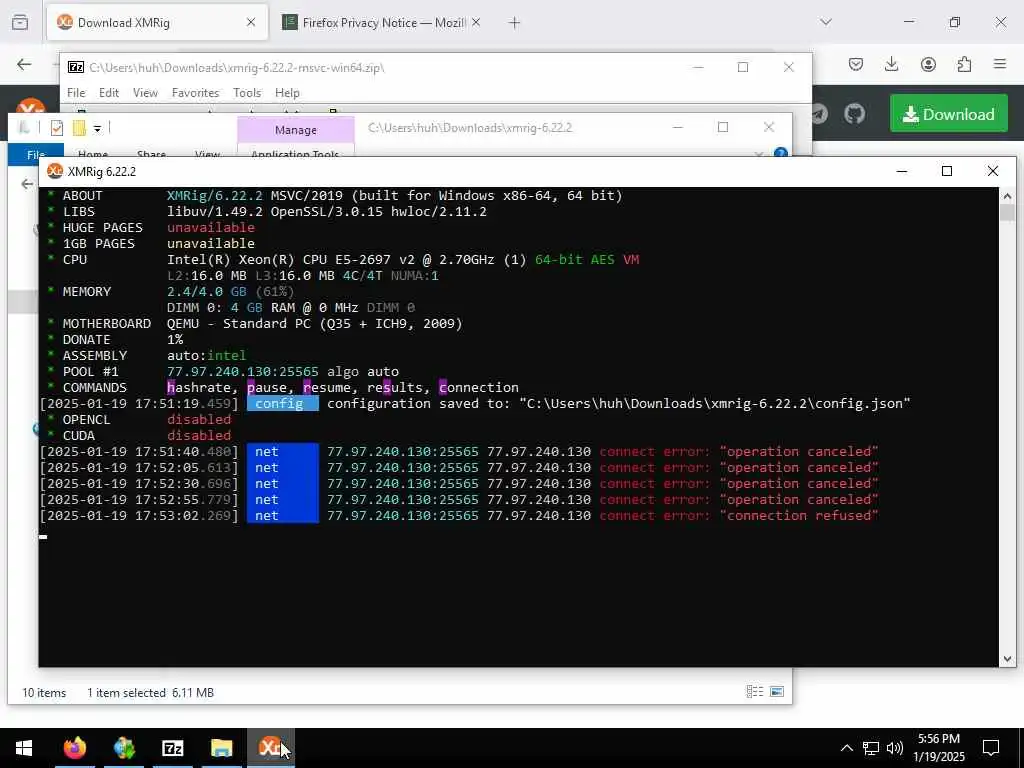Open Firefox extensions puzzle icon
1024x768 pixels.
pos(964,64)
